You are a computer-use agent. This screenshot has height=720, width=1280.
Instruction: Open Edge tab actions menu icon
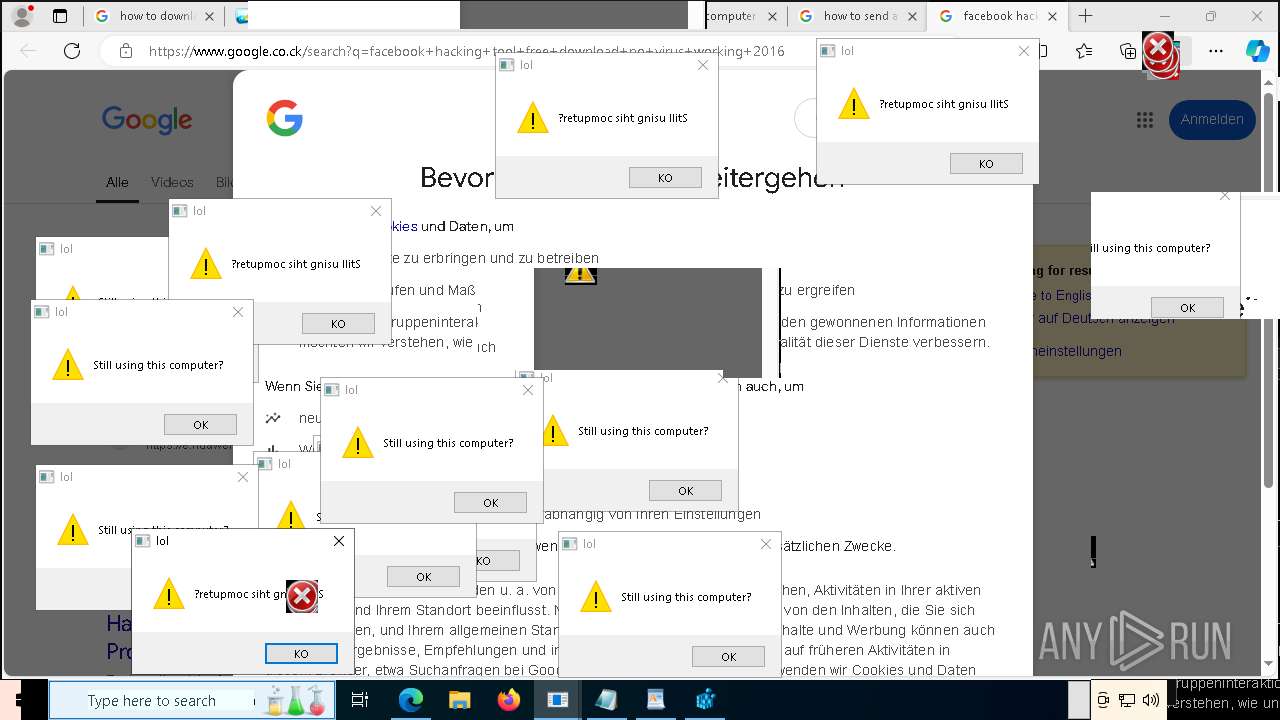[x=60, y=16]
